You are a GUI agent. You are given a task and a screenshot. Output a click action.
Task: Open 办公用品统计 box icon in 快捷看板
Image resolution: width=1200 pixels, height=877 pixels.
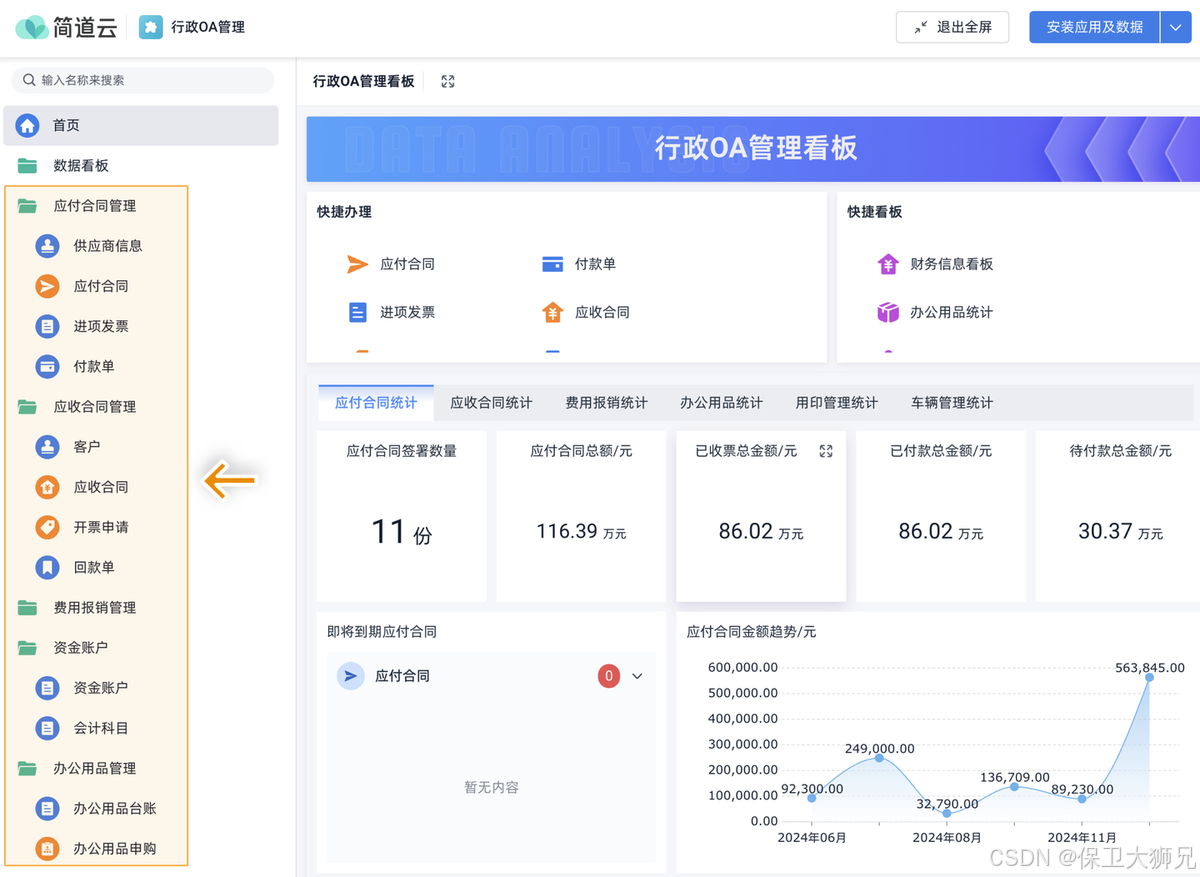[888, 312]
